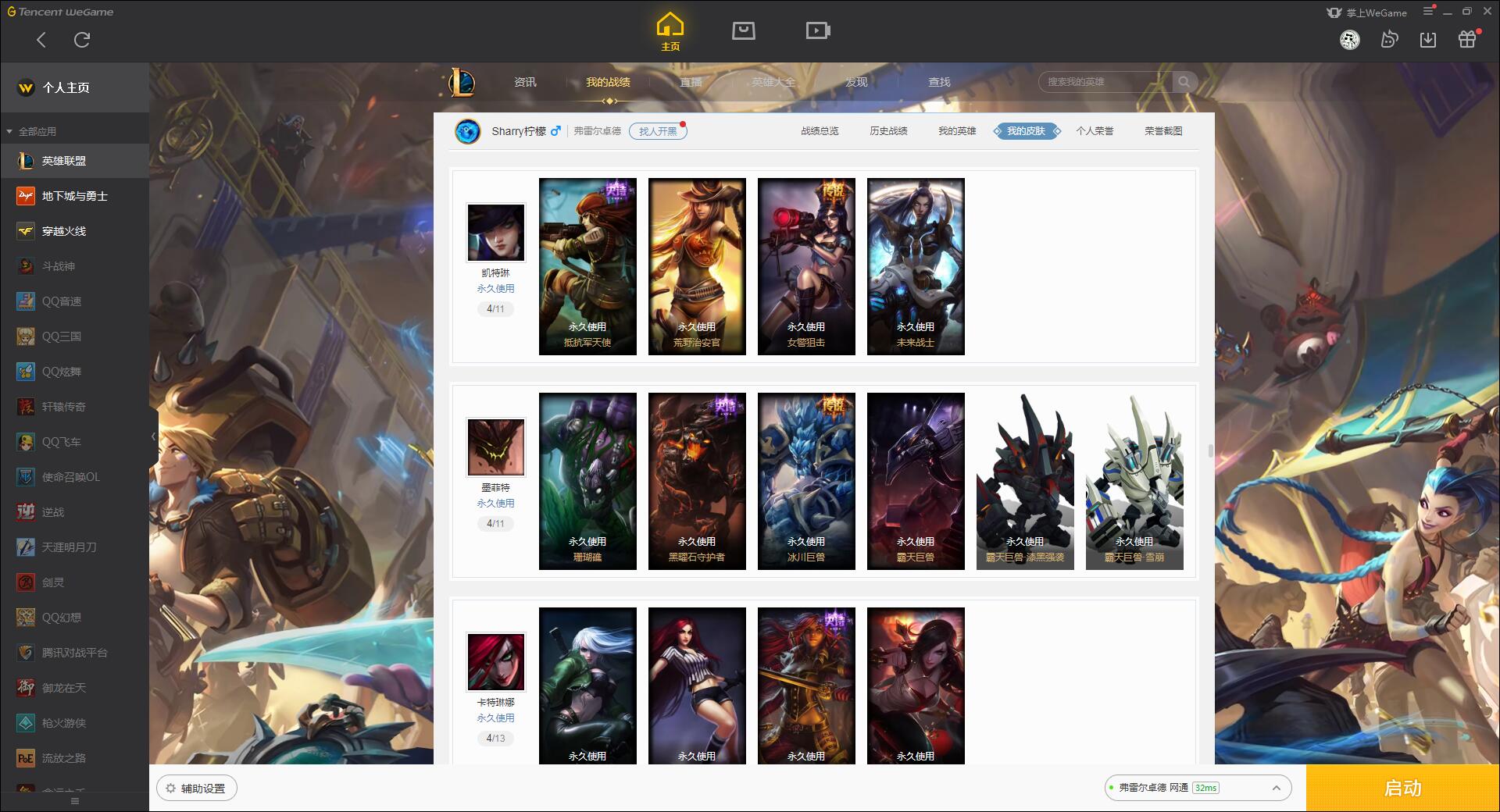Open the 掌上WeGame link
This screenshot has height=812, width=1500.
coord(1366,12)
